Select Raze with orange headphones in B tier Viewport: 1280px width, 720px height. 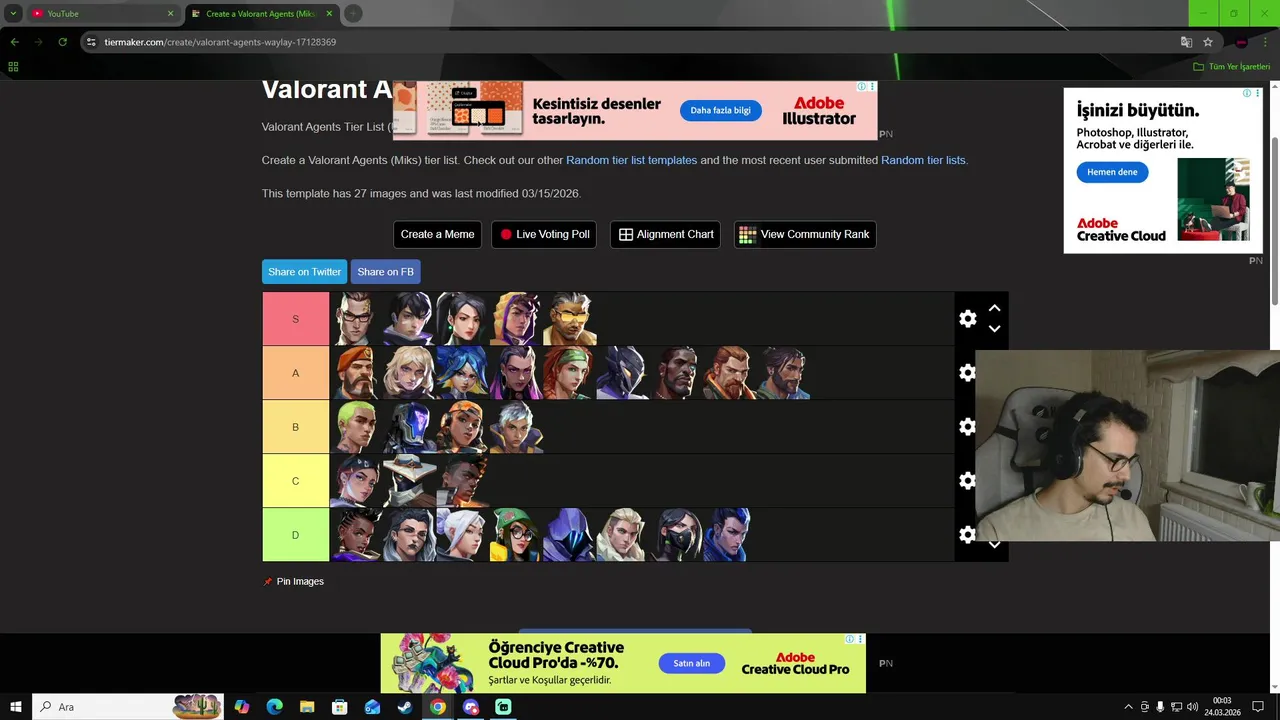[465, 427]
